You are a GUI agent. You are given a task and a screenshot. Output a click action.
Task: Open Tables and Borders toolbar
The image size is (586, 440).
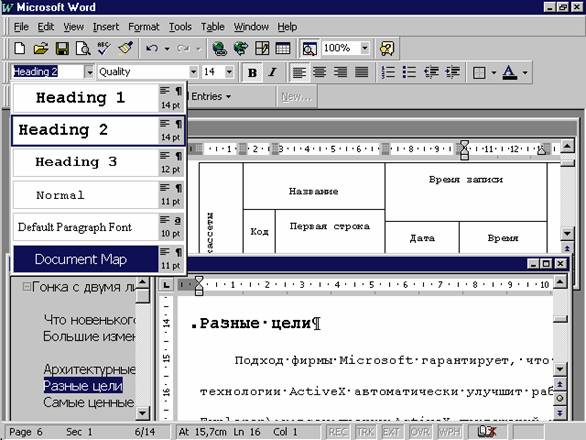262,48
